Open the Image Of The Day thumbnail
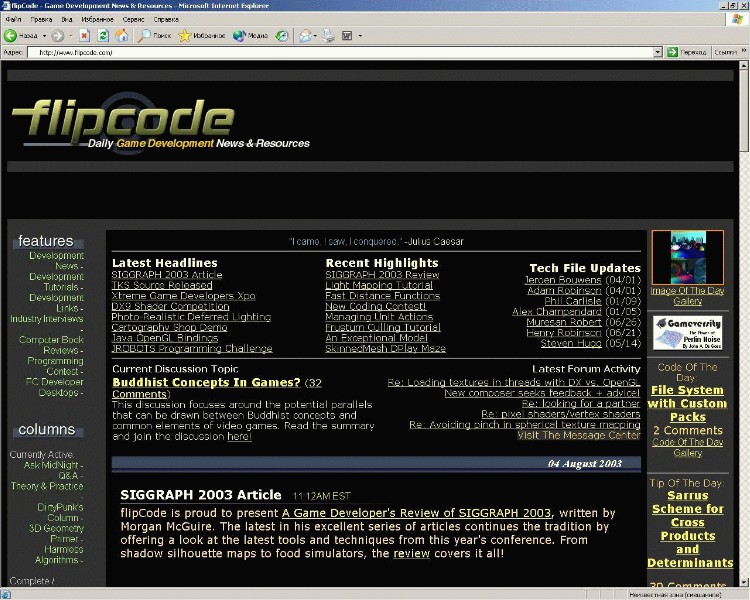The height and width of the screenshot is (600, 750). pyautogui.click(x=687, y=257)
